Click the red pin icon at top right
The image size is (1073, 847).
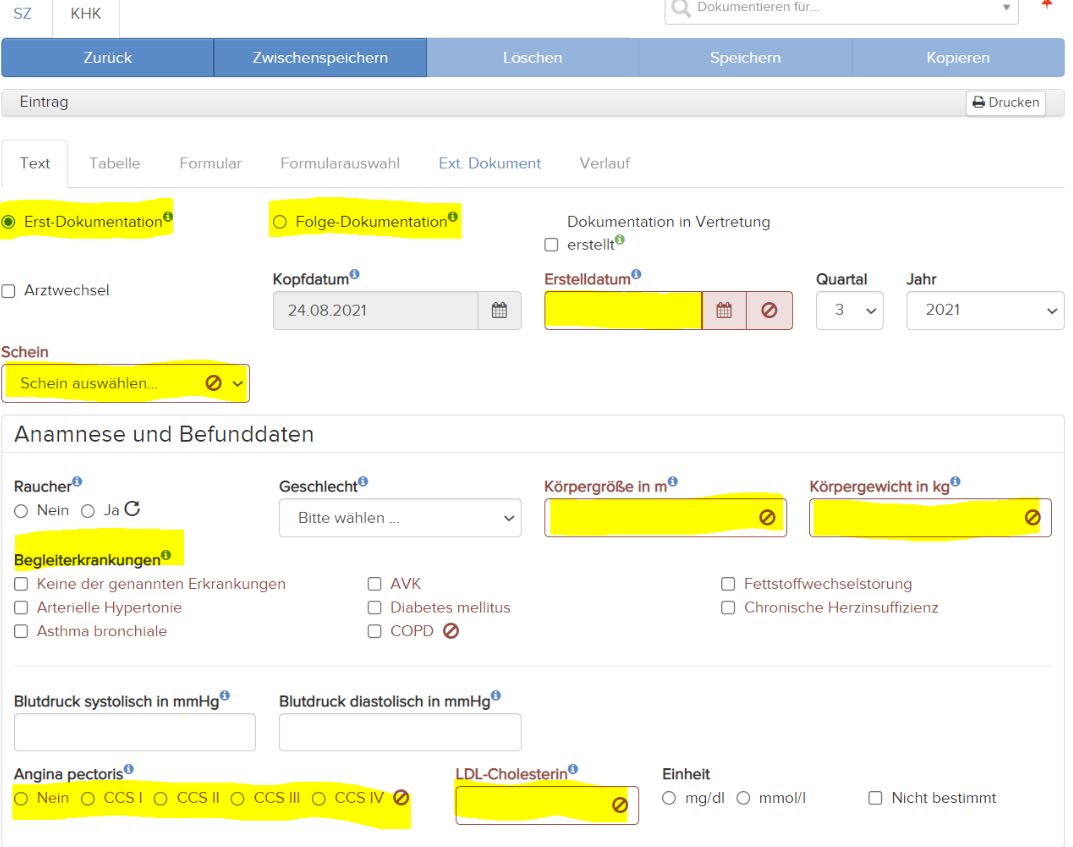tap(1046, 6)
